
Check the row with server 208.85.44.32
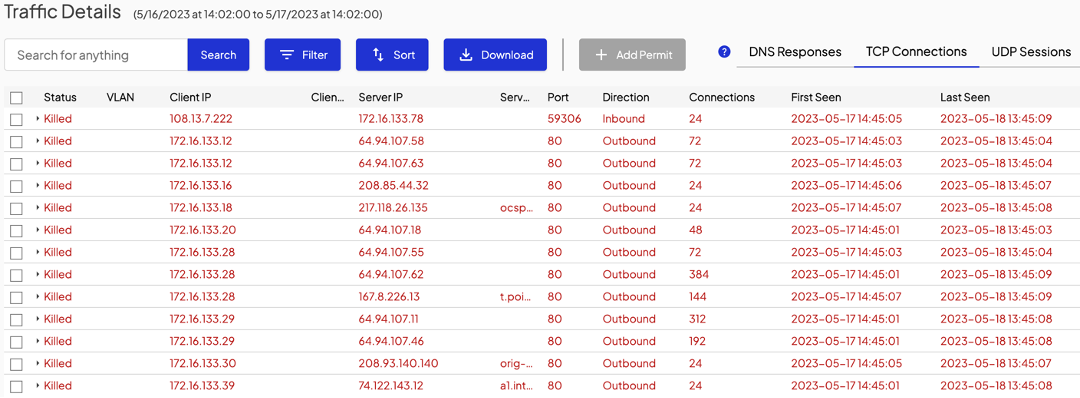click(17, 186)
